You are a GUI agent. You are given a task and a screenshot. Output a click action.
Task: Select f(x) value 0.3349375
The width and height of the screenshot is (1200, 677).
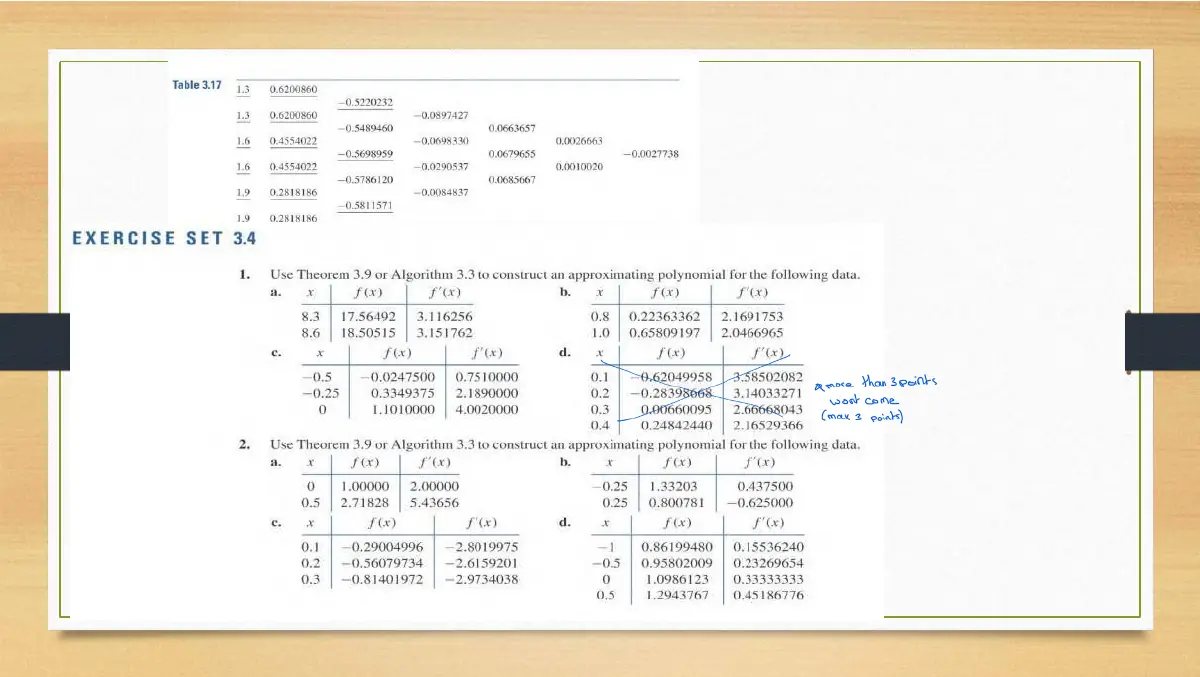pyautogui.click(x=403, y=393)
